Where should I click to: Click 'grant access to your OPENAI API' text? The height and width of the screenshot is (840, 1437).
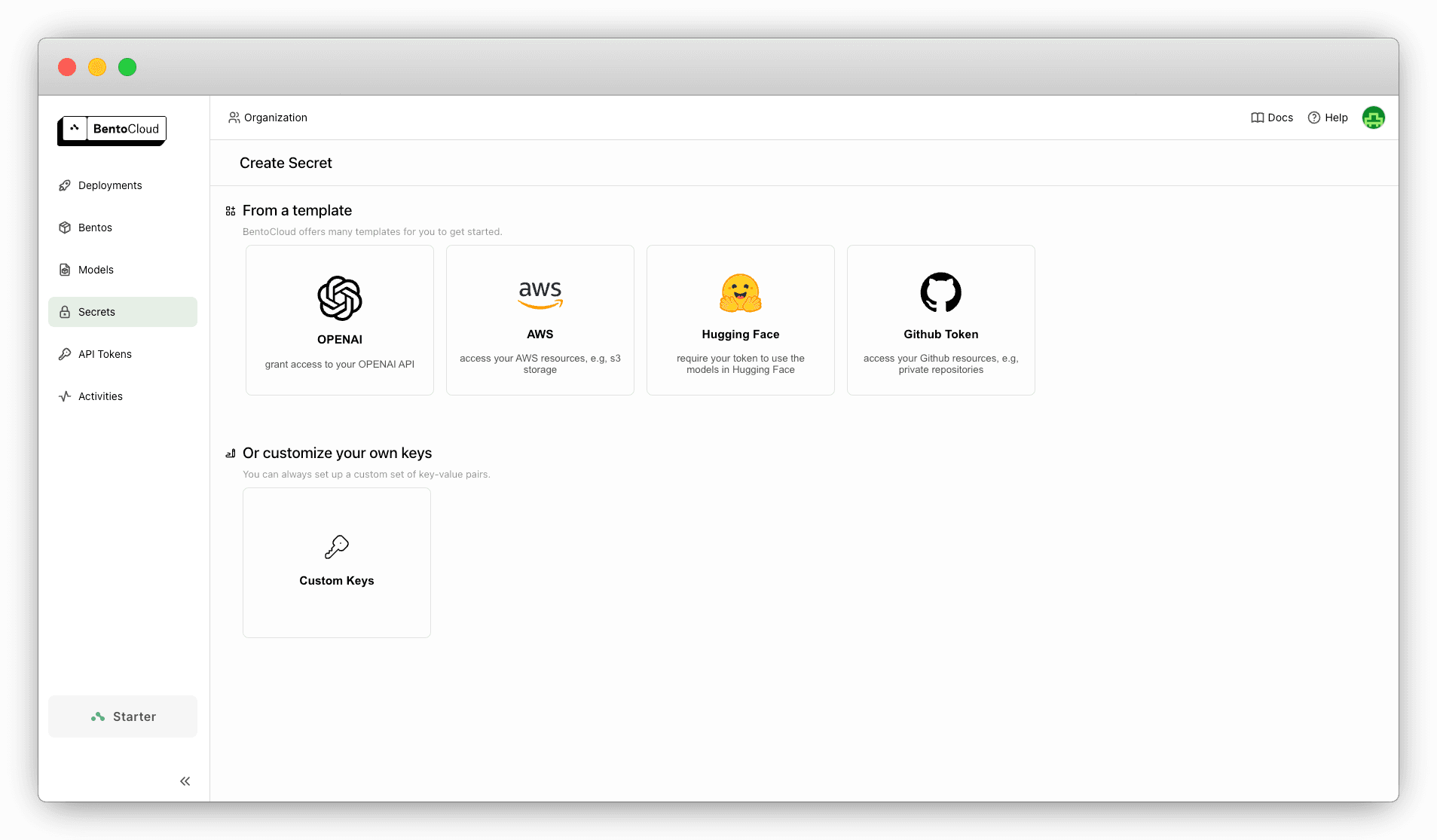pyautogui.click(x=340, y=364)
